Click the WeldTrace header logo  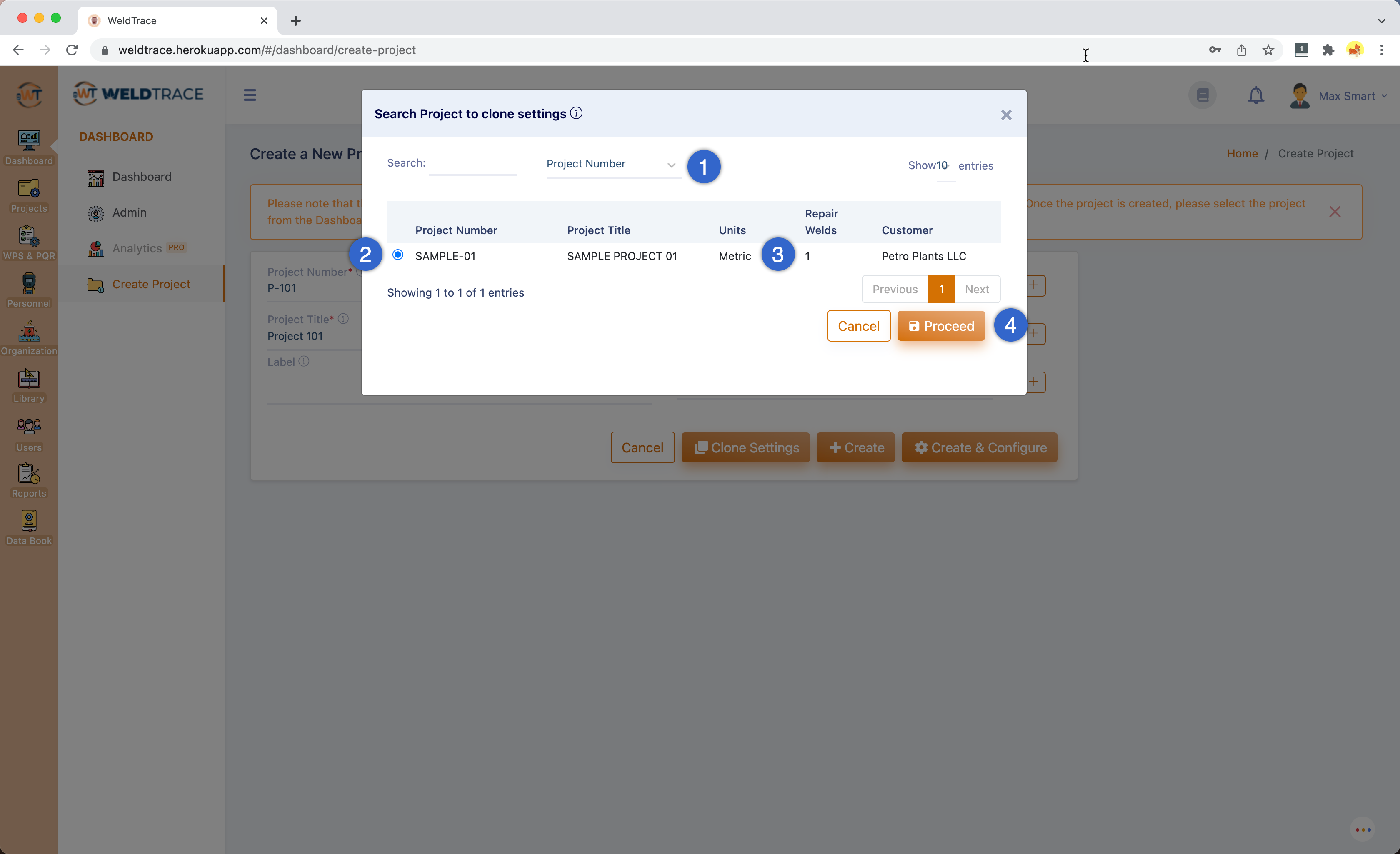pos(138,94)
